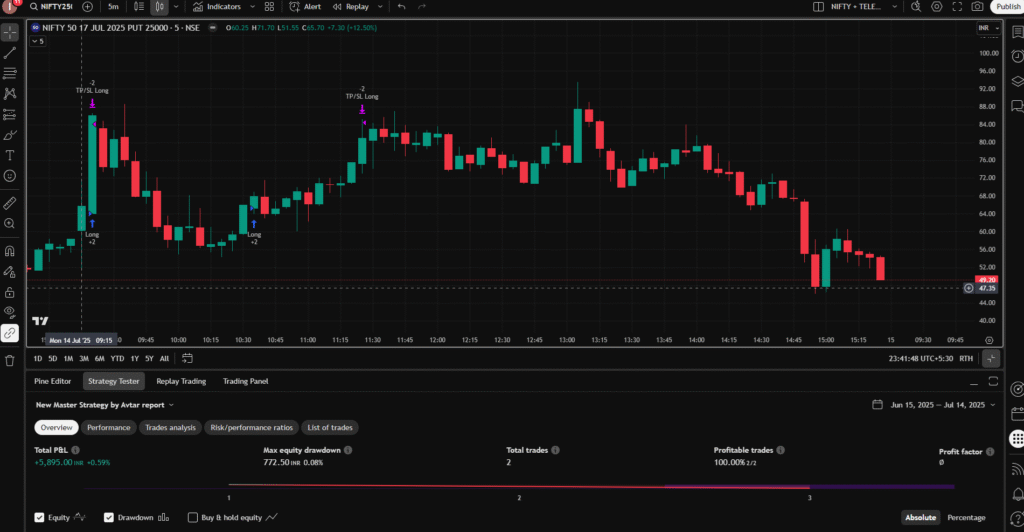Open the Replay Trading tab
Image resolution: width=1024 pixels, height=532 pixels.
coord(181,381)
